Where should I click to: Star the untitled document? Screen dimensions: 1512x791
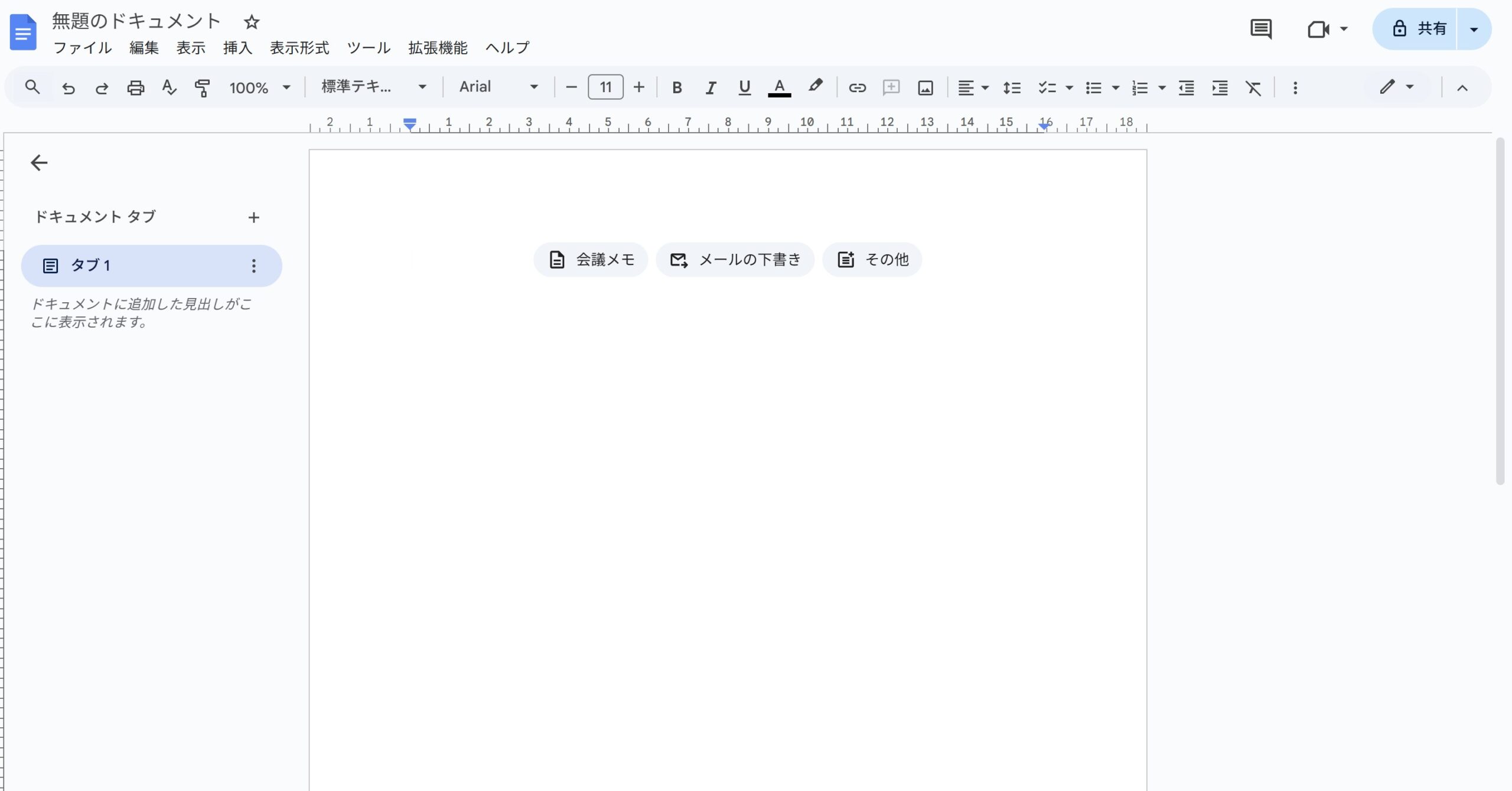click(x=252, y=22)
